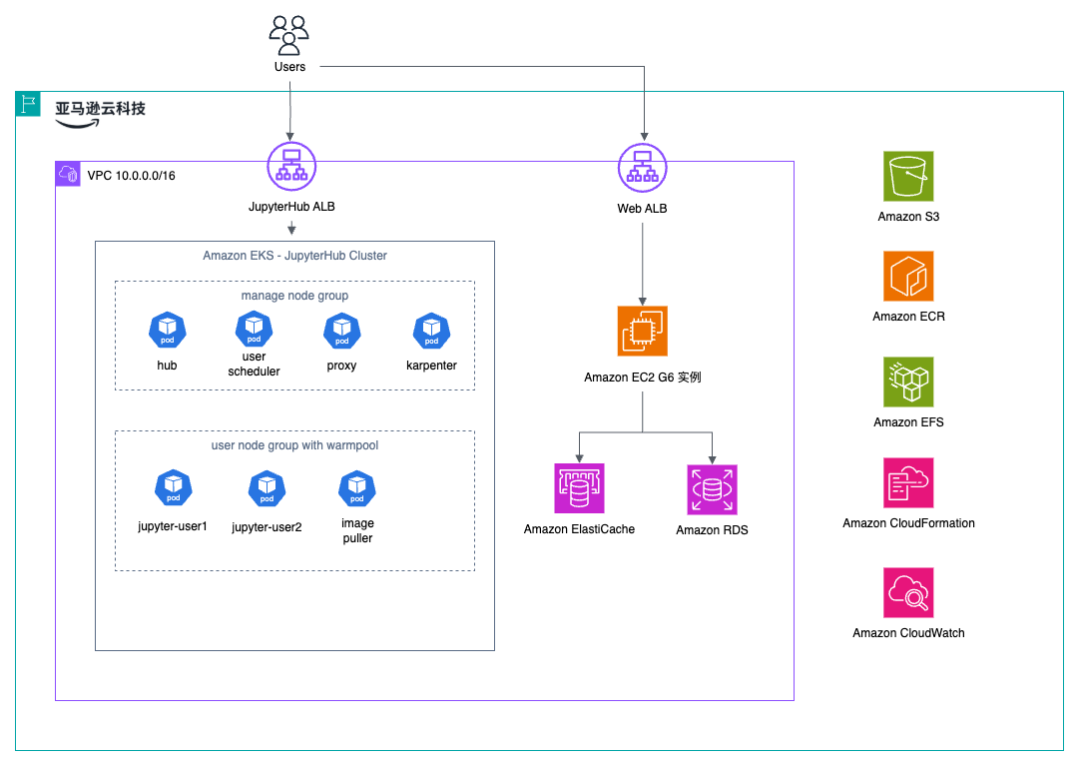Select the 'Users' label
This screenshot has height=766, width=1080.
click(x=289, y=67)
